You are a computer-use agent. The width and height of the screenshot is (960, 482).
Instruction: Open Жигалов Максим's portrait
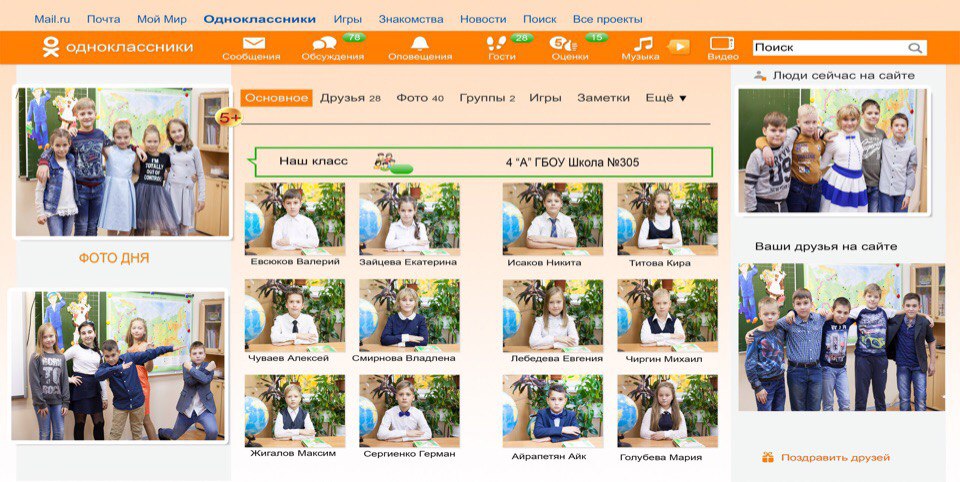pos(295,412)
